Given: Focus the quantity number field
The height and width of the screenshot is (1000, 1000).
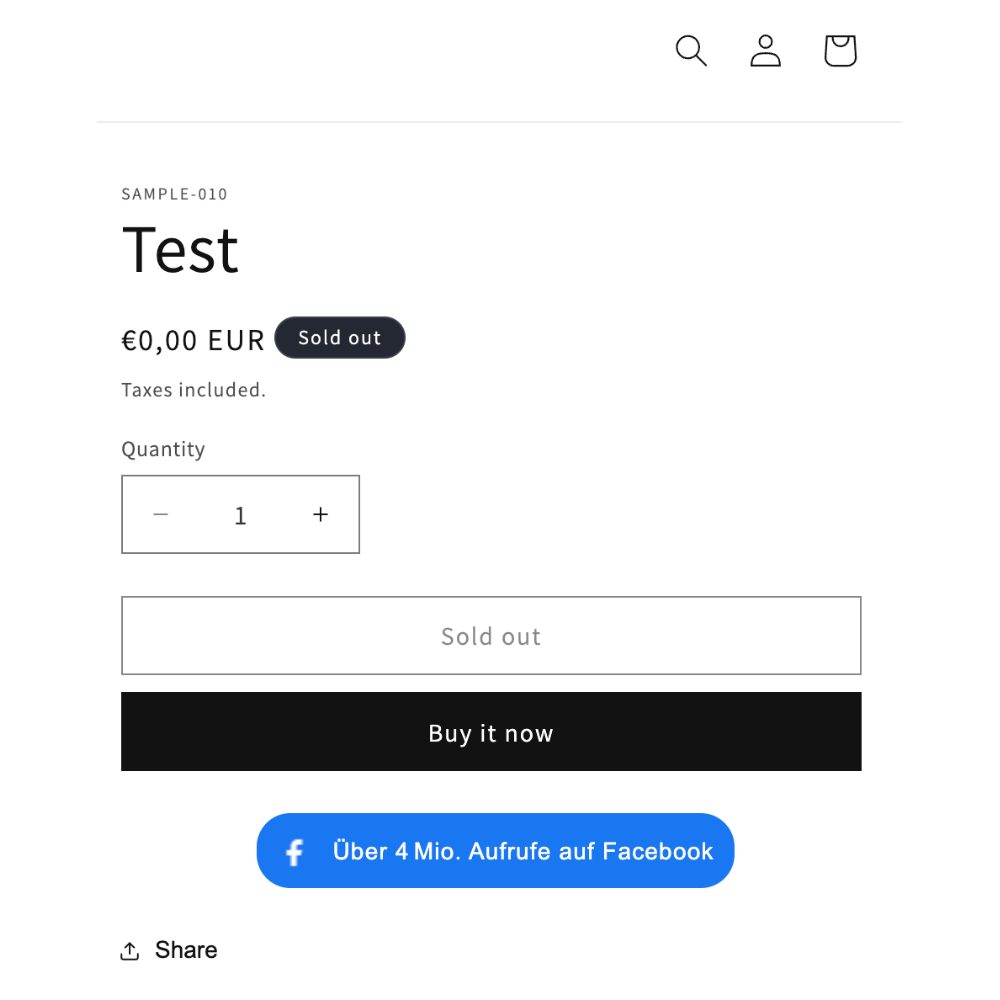Looking at the screenshot, I should click(x=240, y=515).
